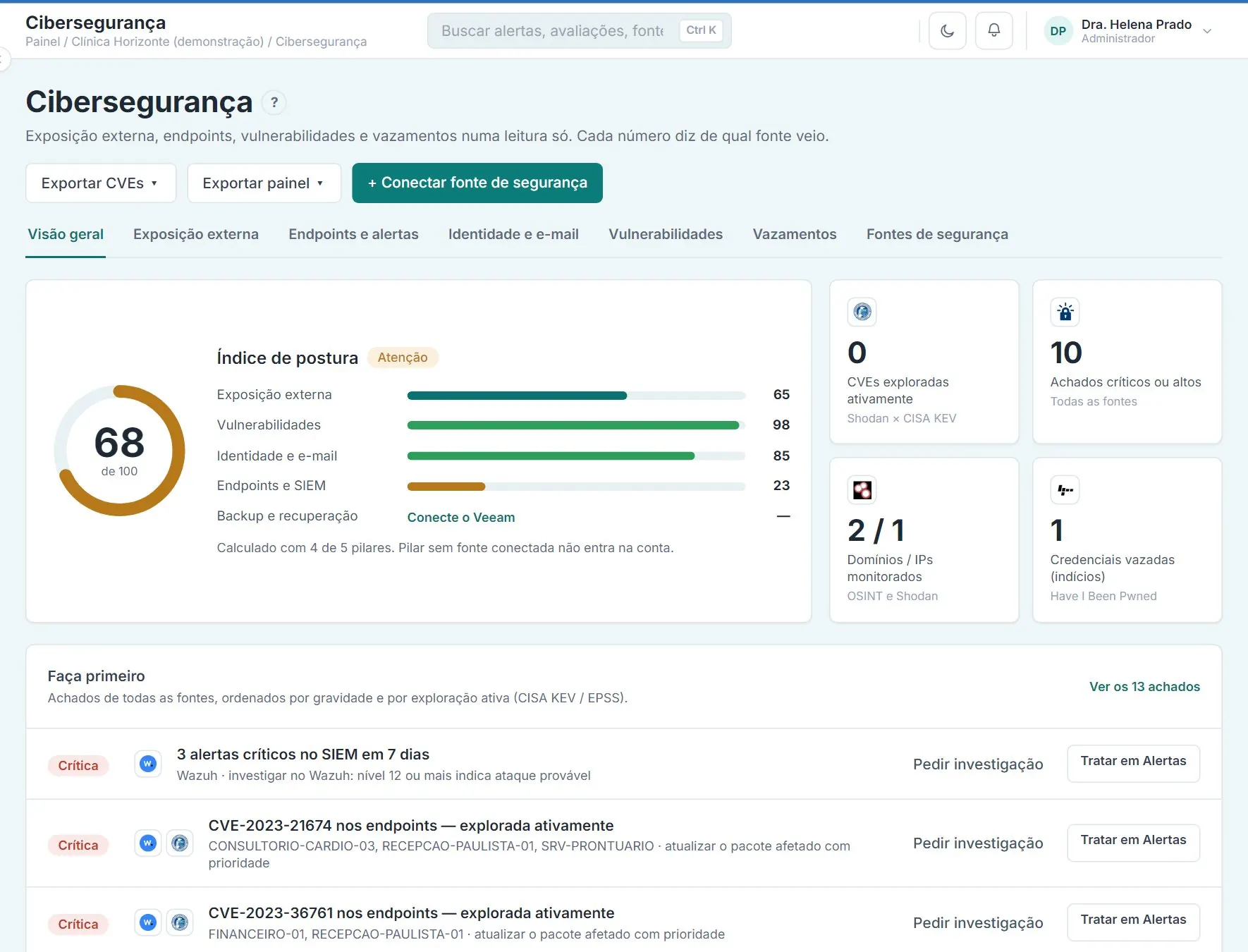Click the Conecte o Veeam link
Screen dimensions: 1248x952
[x=461, y=518]
